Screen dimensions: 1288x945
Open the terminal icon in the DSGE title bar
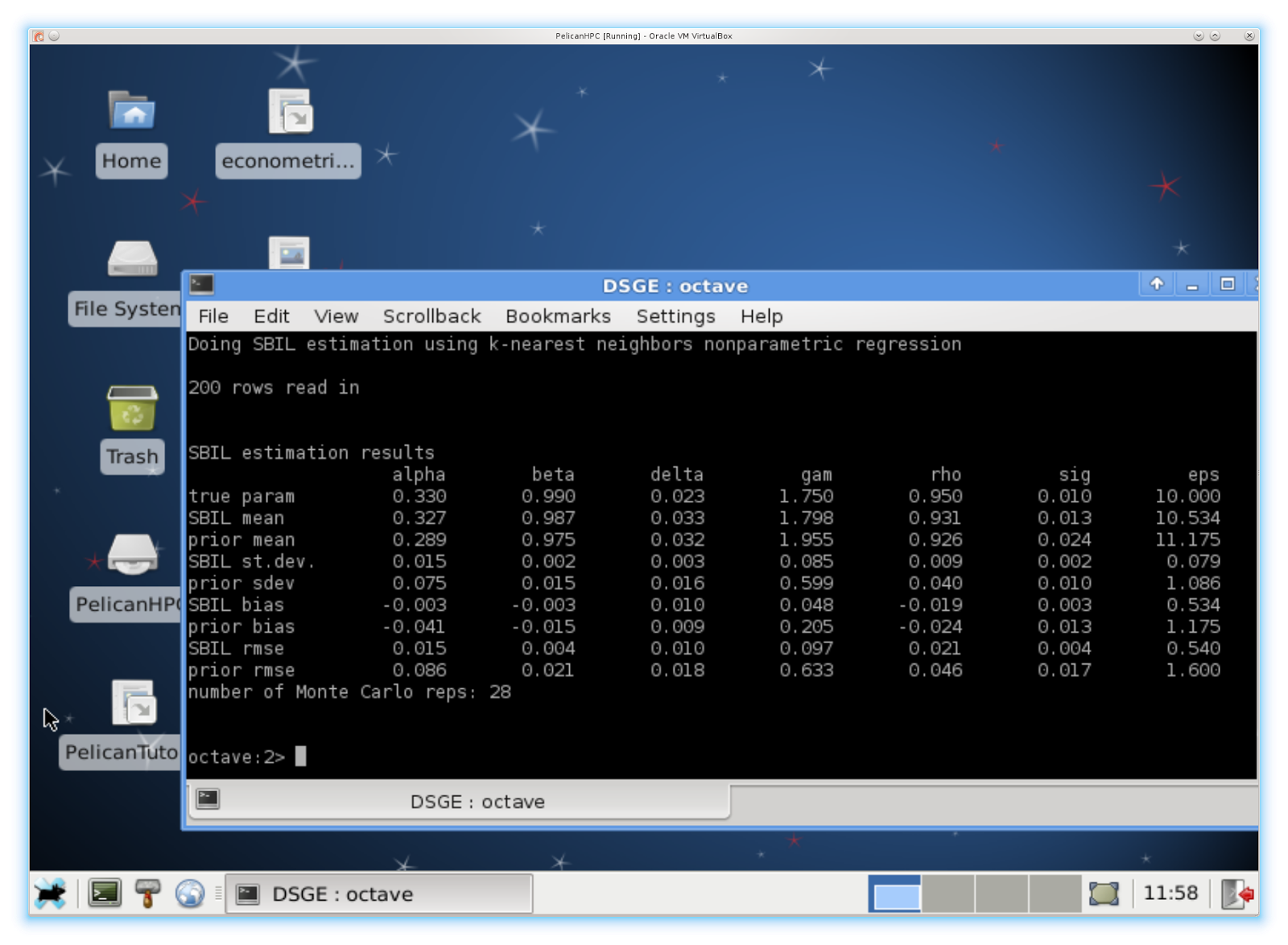[x=201, y=286]
